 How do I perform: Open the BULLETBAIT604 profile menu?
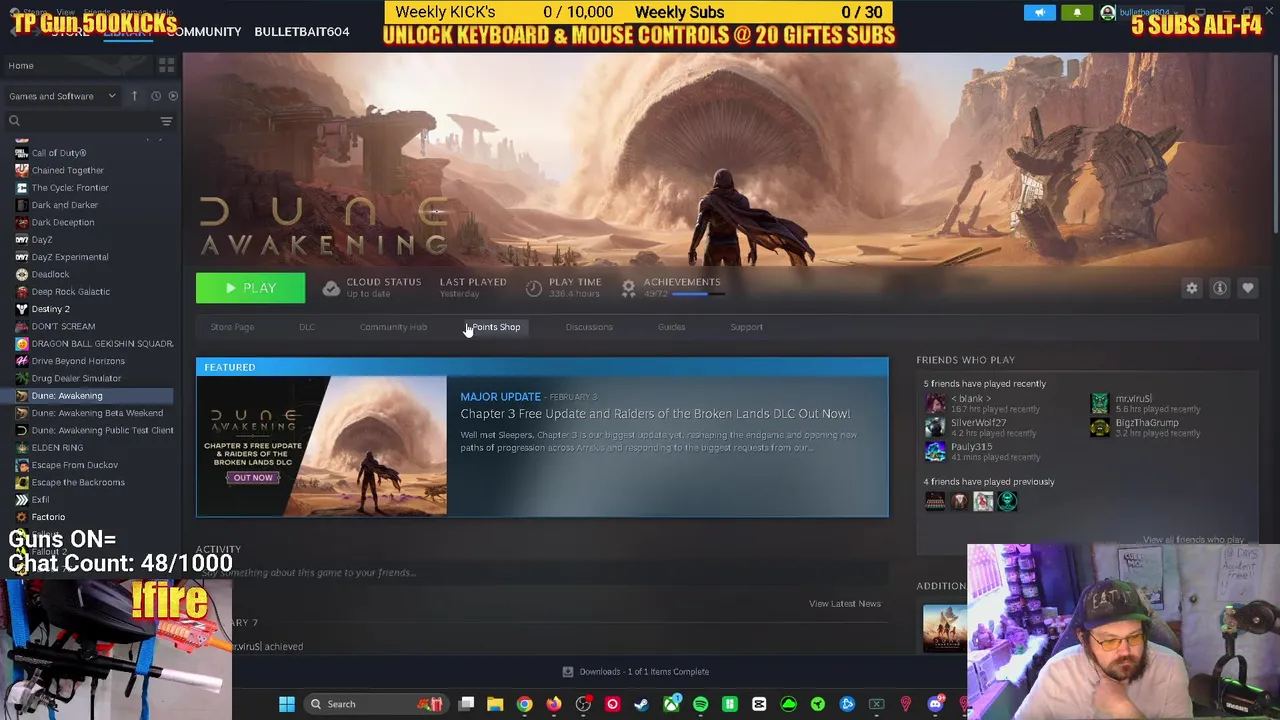302,32
